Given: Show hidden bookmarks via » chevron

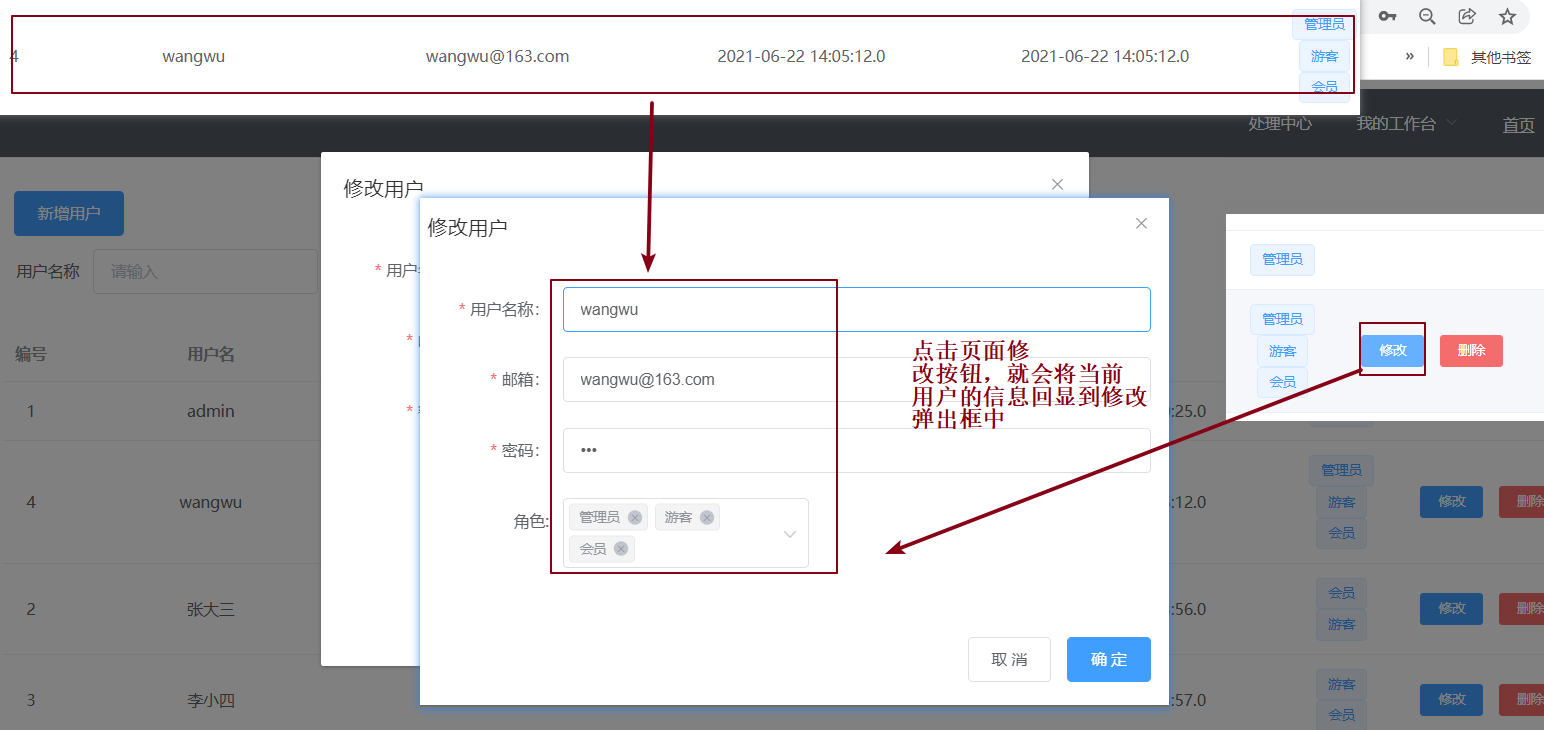Looking at the screenshot, I should pyautogui.click(x=1410, y=56).
